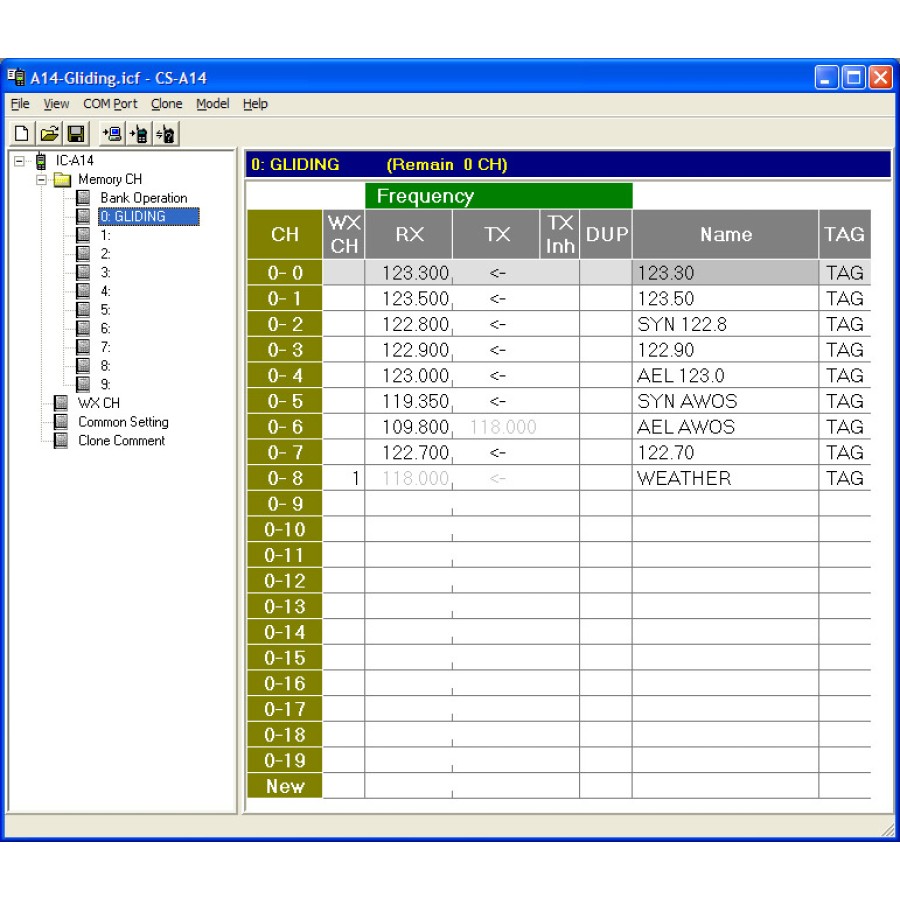Click the AEL 123.0 name cell
This screenshot has height=900, width=900.
point(726,375)
